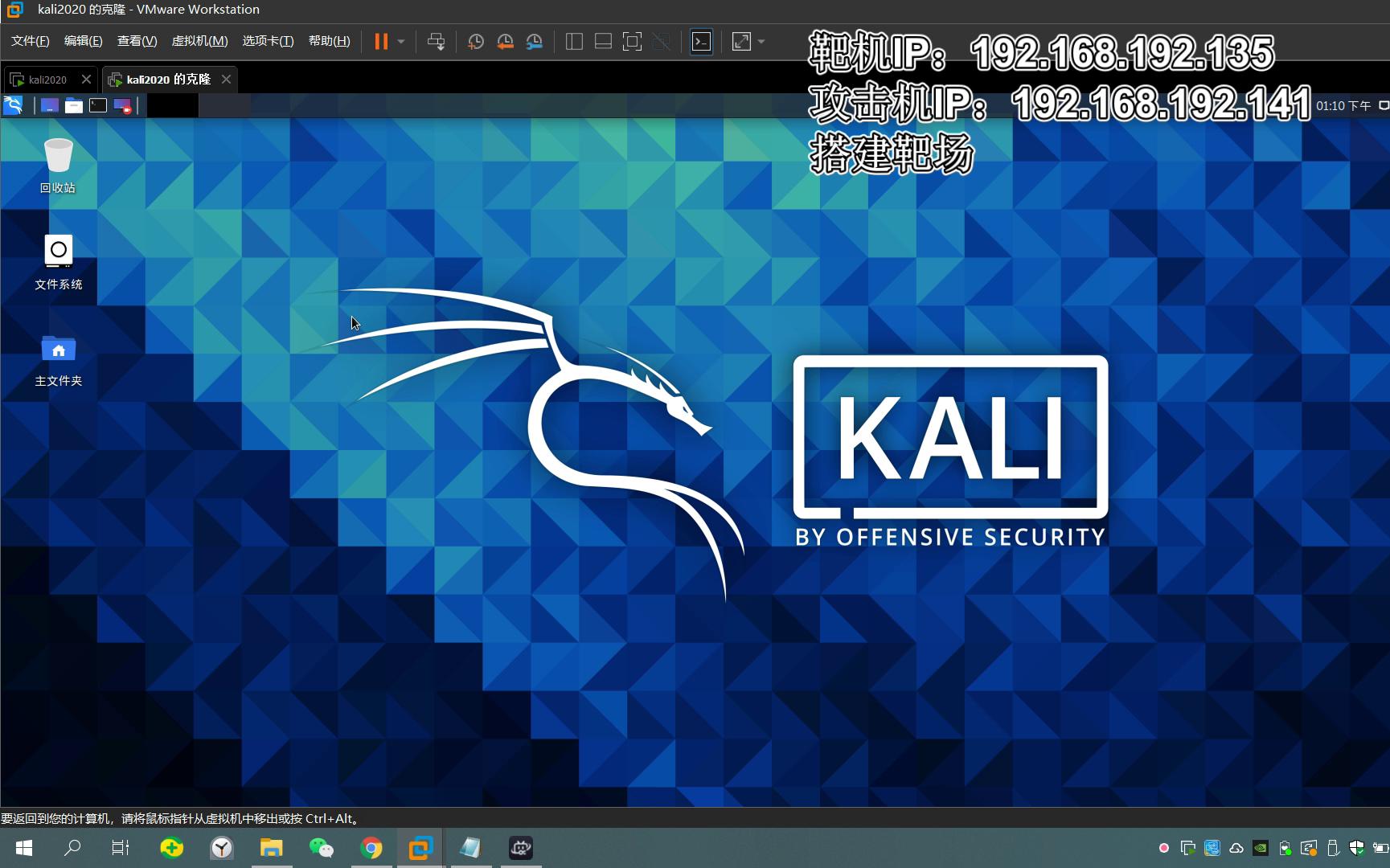The width and height of the screenshot is (1390, 868).
Task: Select the 回收站 trash desktop icon
Action: click(58, 166)
